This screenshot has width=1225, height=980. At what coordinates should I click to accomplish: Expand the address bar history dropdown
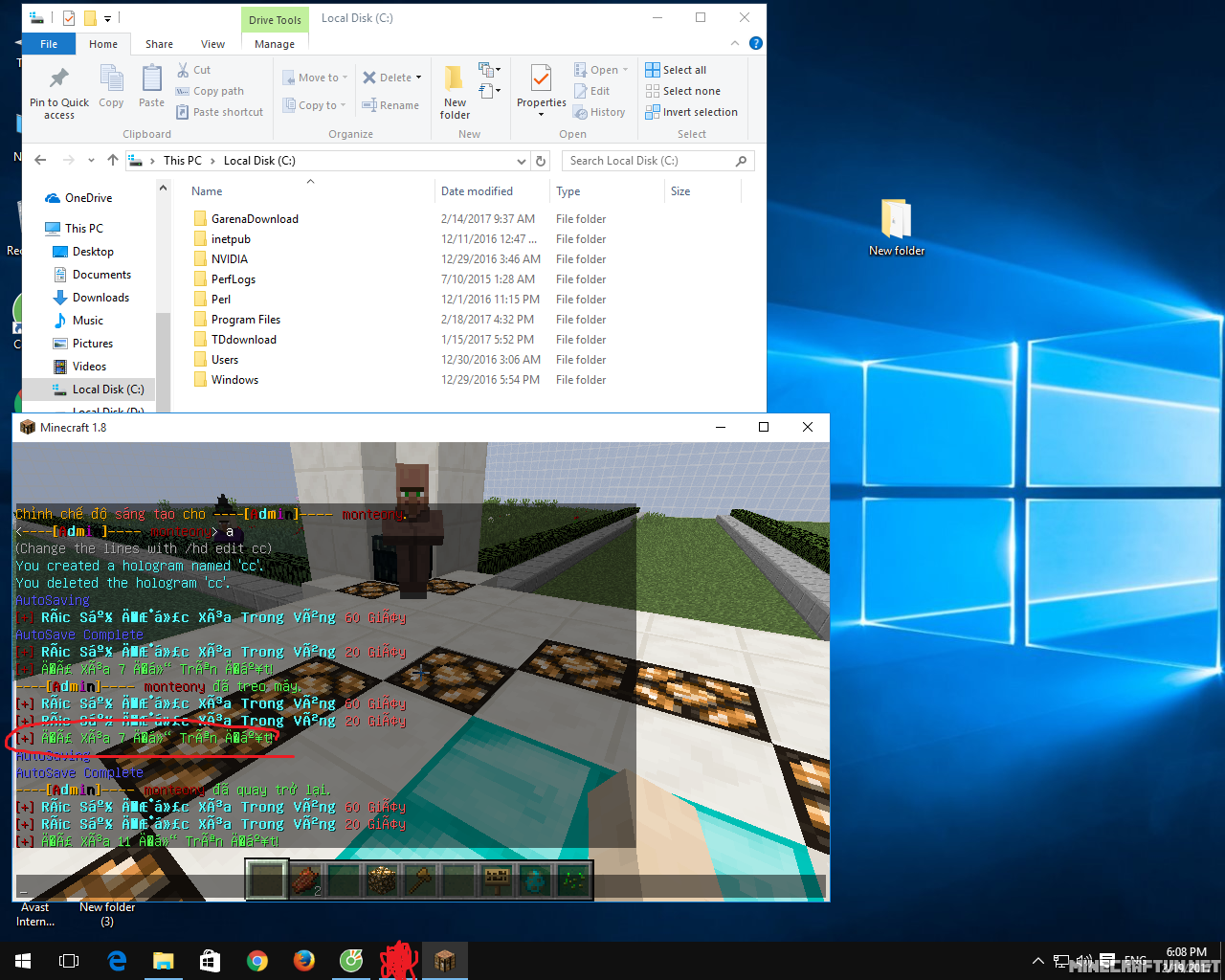[x=522, y=161]
